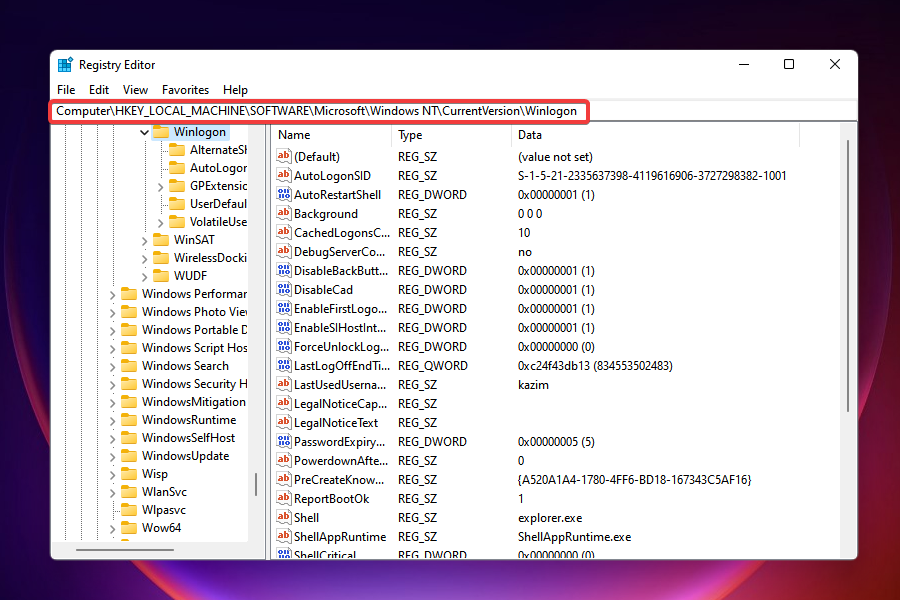The width and height of the screenshot is (900, 600).
Task: Select the AlternateSl subkey
Action: click(218, 150)
